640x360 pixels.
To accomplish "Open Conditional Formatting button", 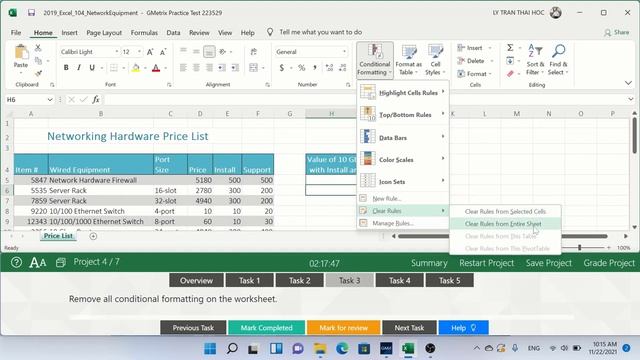I will (375, 60).
